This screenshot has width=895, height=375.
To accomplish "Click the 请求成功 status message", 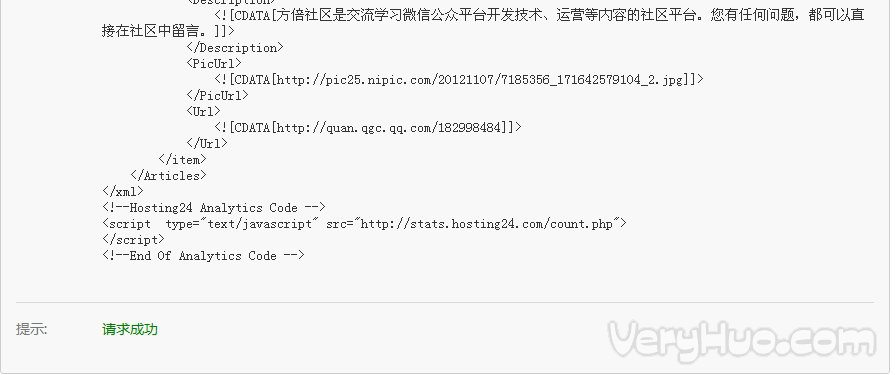I will click(x=130, y=329).
